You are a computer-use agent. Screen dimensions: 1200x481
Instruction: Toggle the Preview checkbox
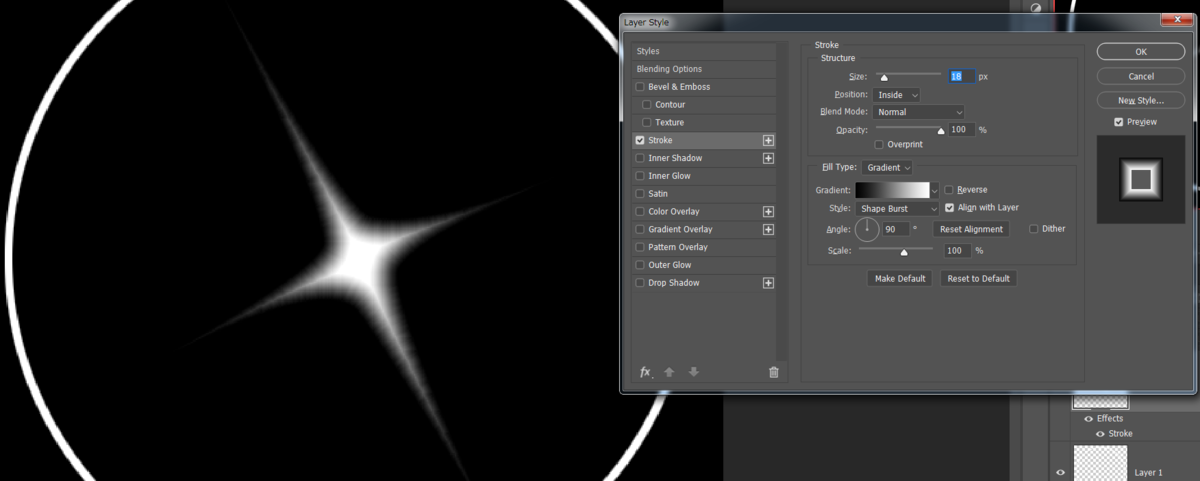[x=1119, y=122]
